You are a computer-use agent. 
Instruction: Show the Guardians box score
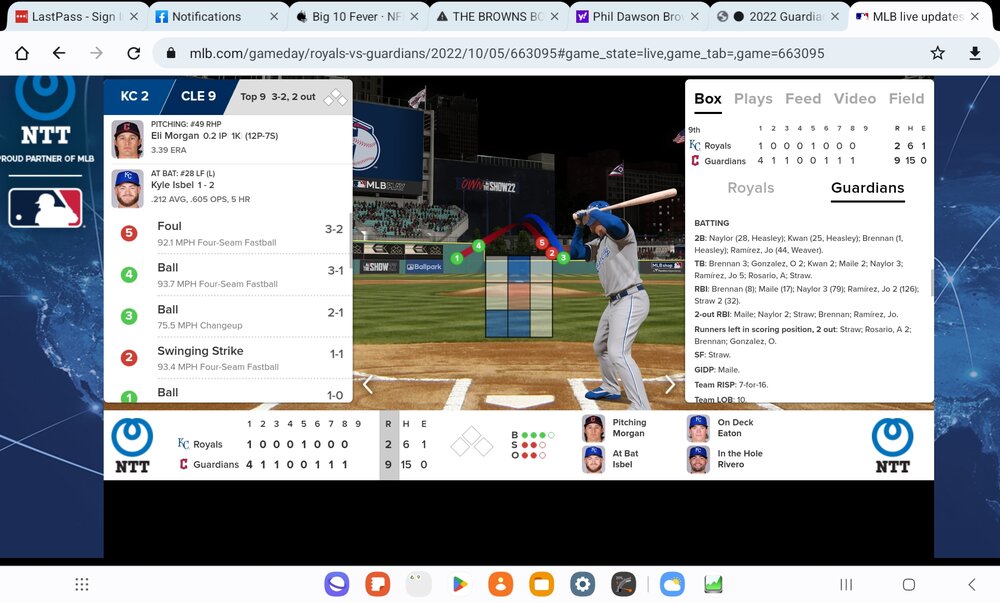867,188
